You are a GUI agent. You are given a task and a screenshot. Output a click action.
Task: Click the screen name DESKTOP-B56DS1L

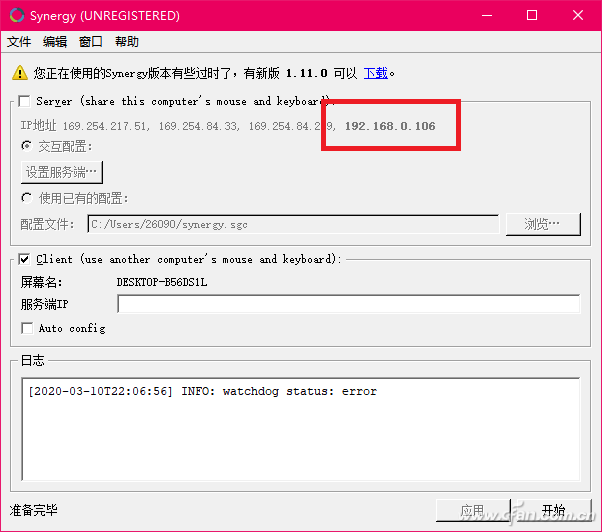click(x=162, y=282)
